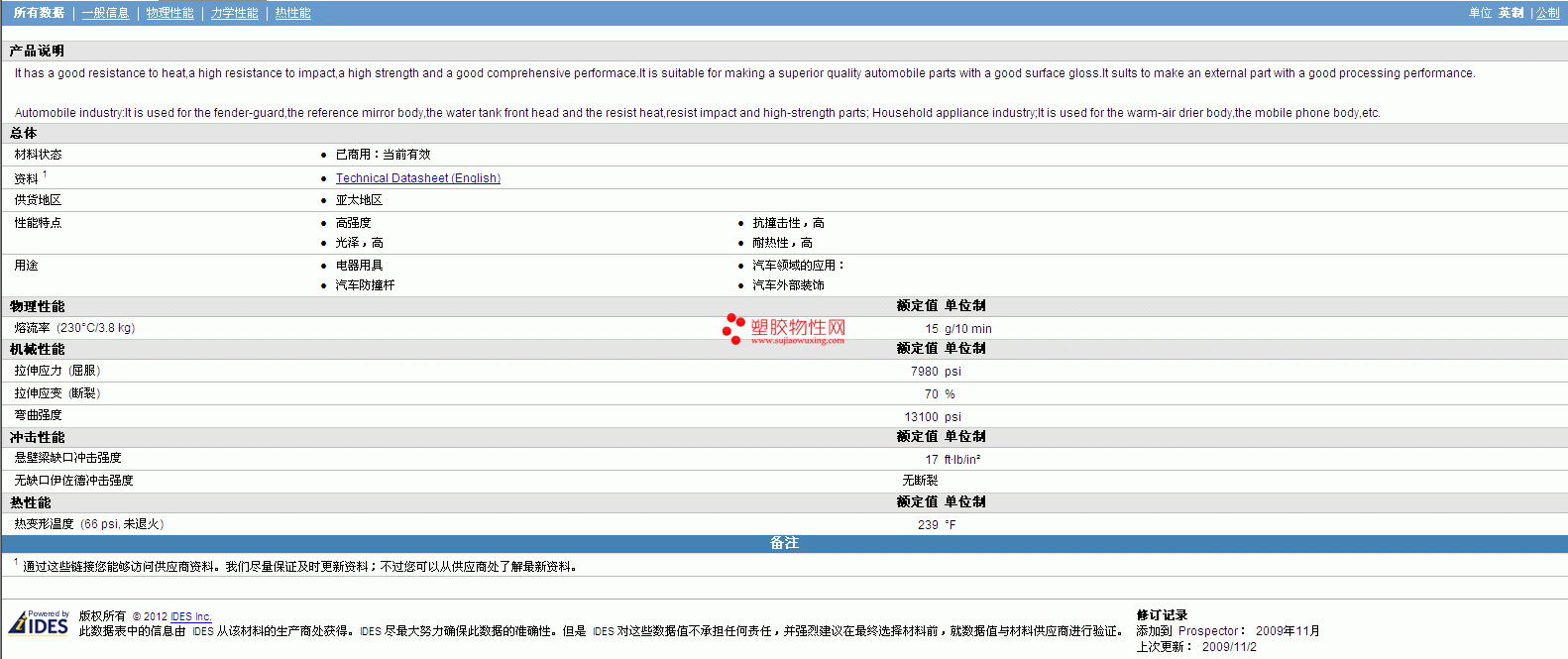The image size is (1568, 659).
Task: Click the 耐热性，高 feature
Action: (x=782, y=243)
